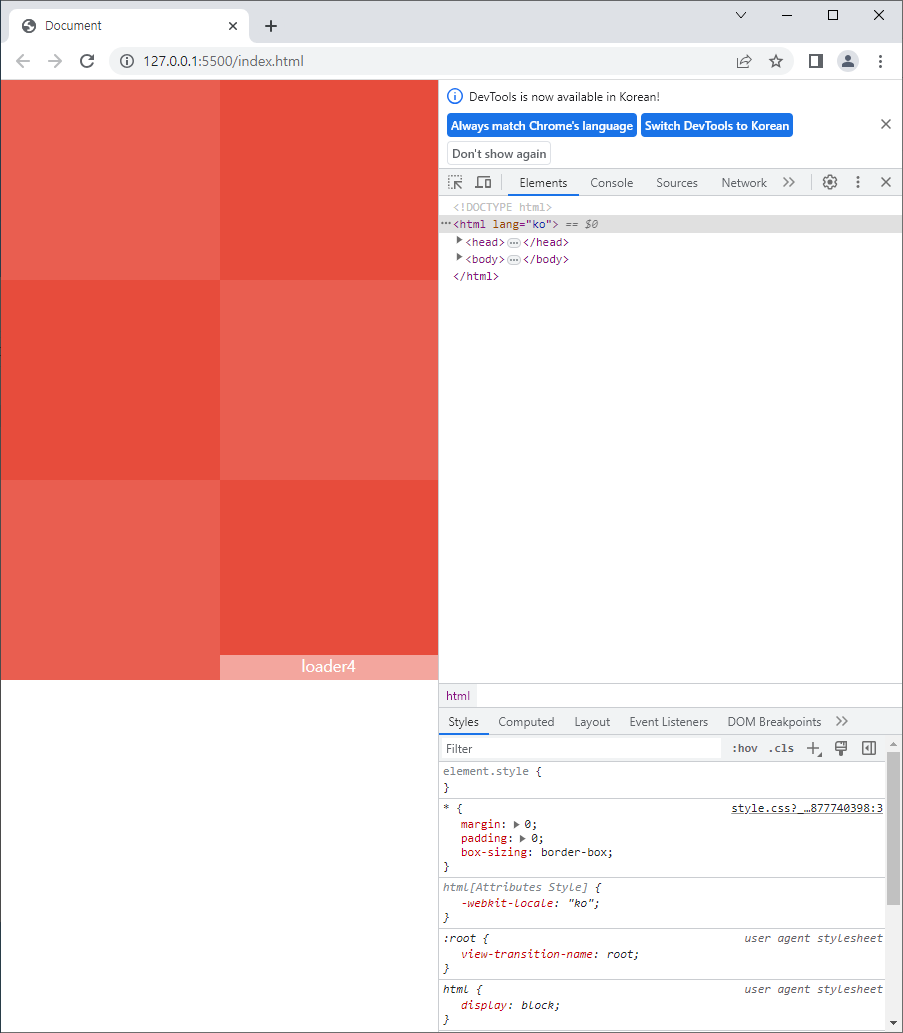The image size is (903, 1033).
Task: Open the DOM Breakpoints tab
Action: pos(775,722)
